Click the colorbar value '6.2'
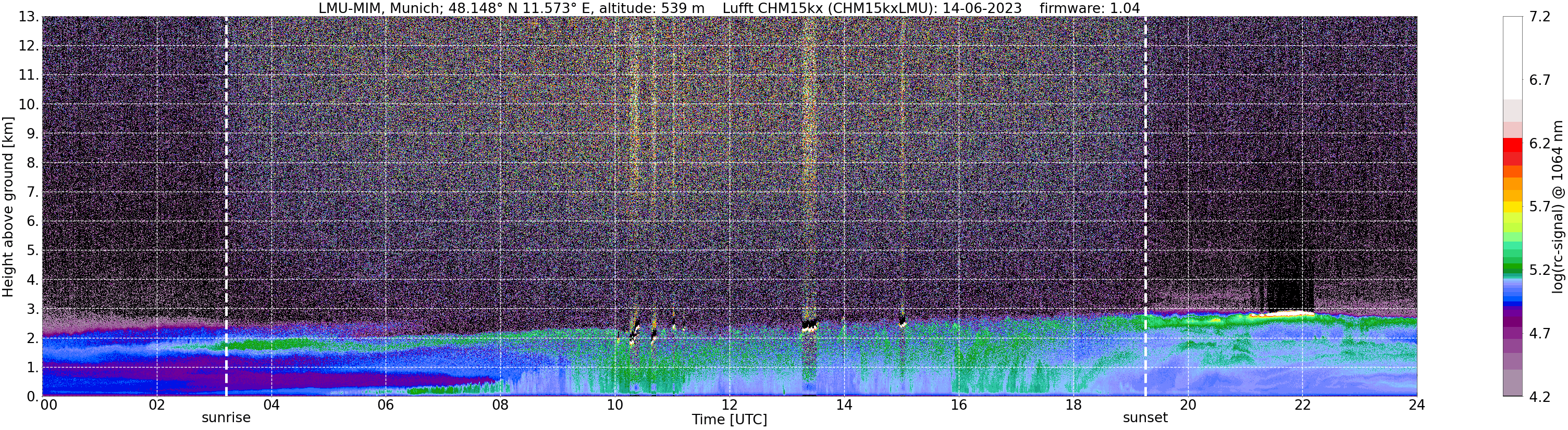The width and height of the screenshot is (1568, 430). 1539,144
